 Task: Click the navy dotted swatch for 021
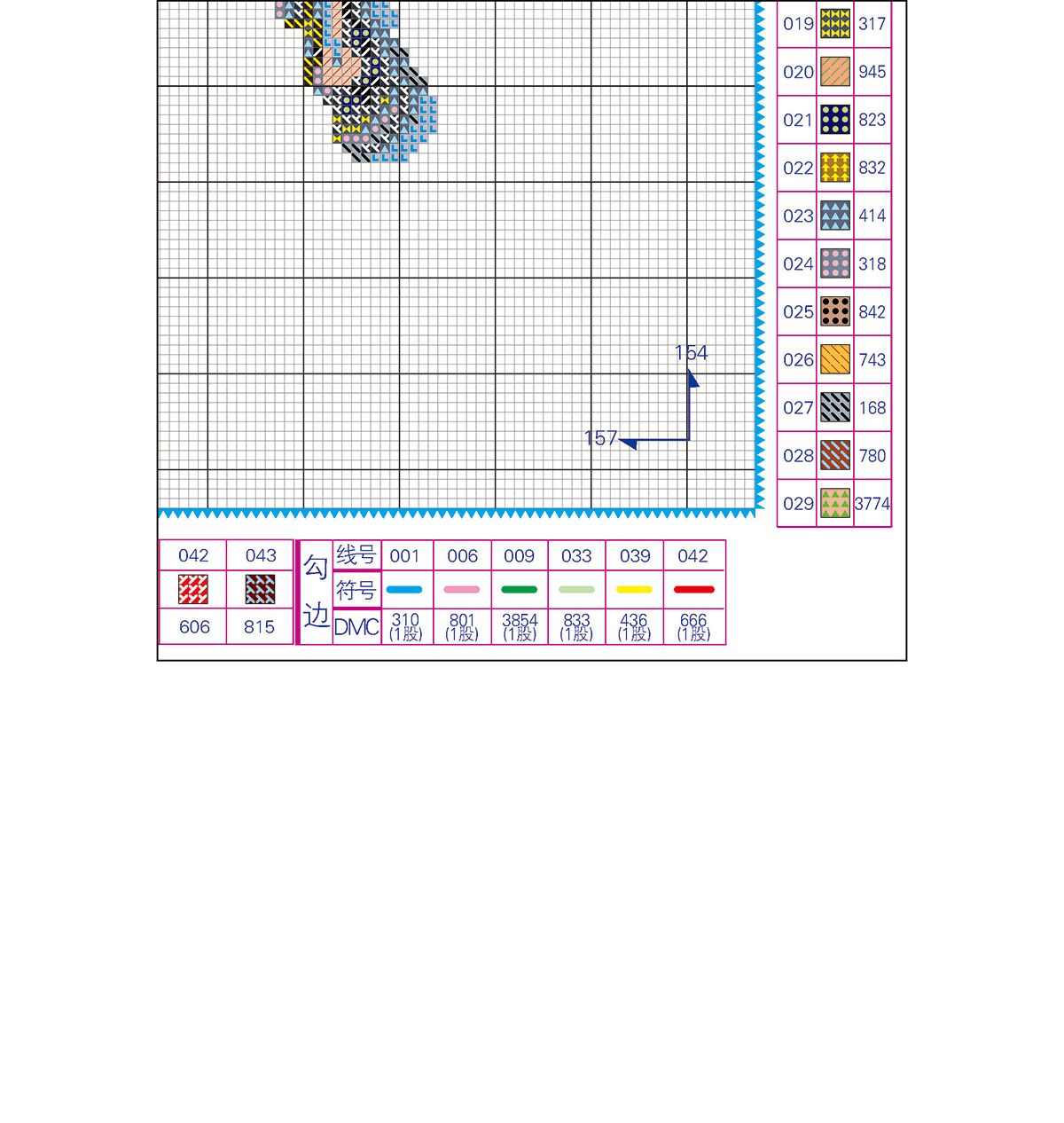[835, 120]
